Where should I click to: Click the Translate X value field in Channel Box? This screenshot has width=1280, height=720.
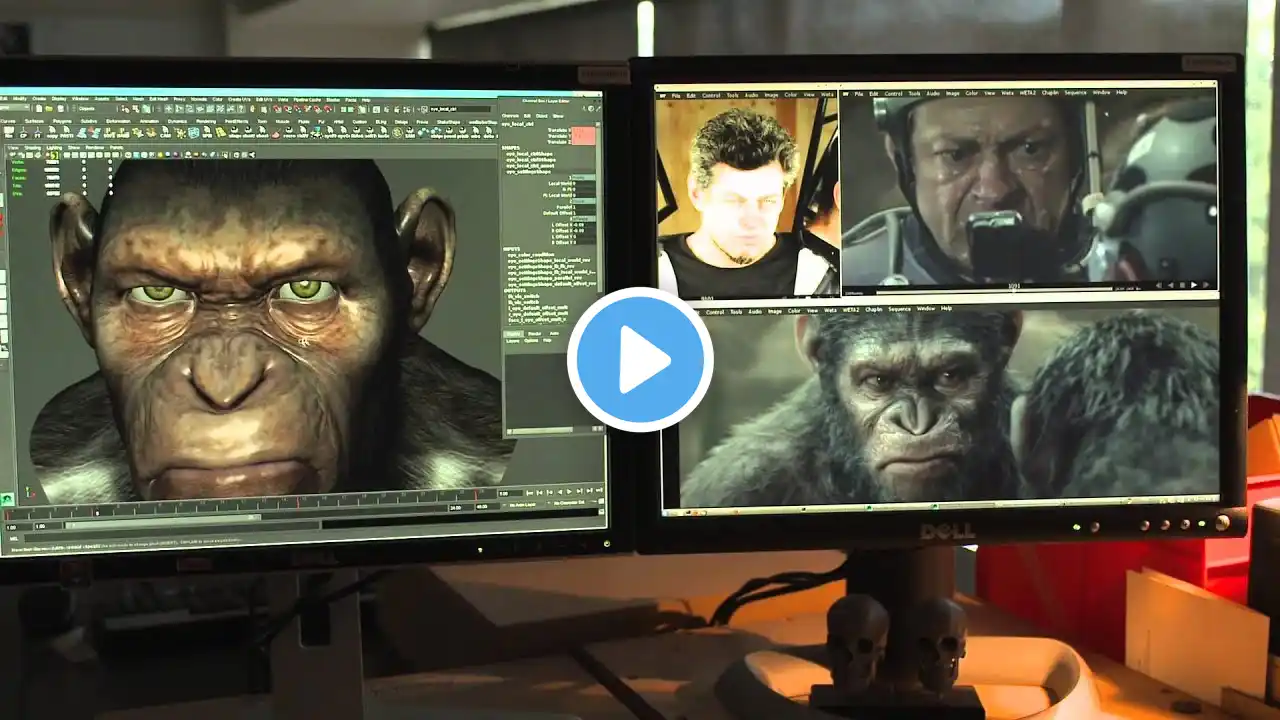(x=583, y=130)
